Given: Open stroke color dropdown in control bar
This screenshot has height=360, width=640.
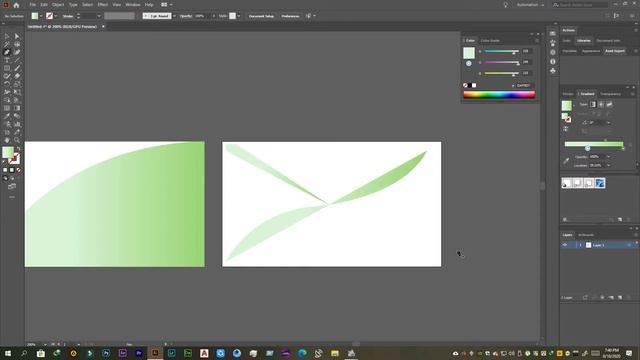Looking at the screenshot, I should click(x=56, y=16).
